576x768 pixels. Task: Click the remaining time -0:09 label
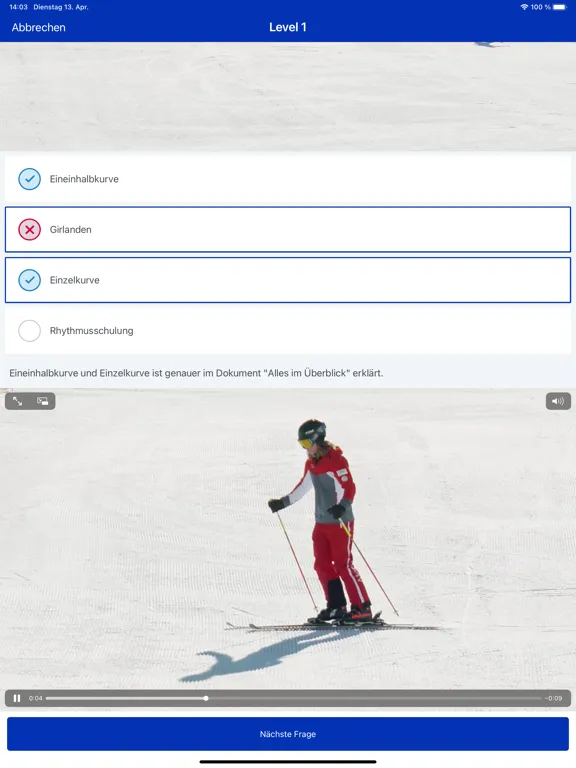pos(554,698)
